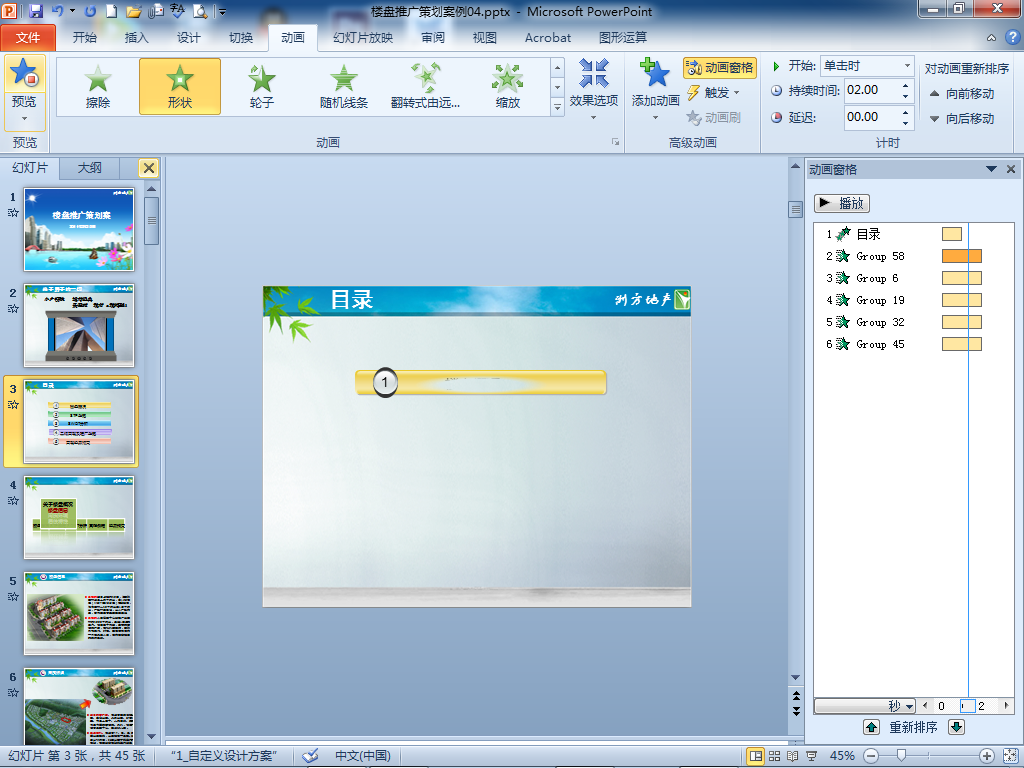Open undo history dropdown arrow
The height and width of the screenshot is (768, 1024).
(x=72, y=11)
